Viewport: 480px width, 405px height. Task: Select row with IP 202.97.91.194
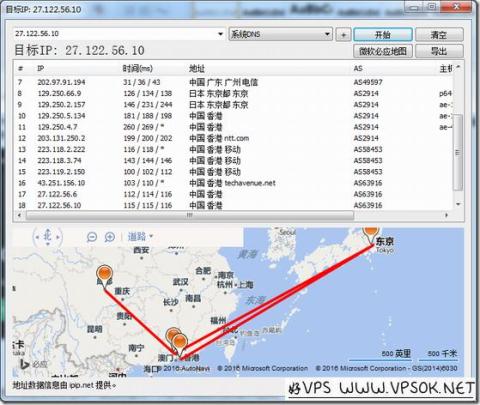tap(233, 82)
